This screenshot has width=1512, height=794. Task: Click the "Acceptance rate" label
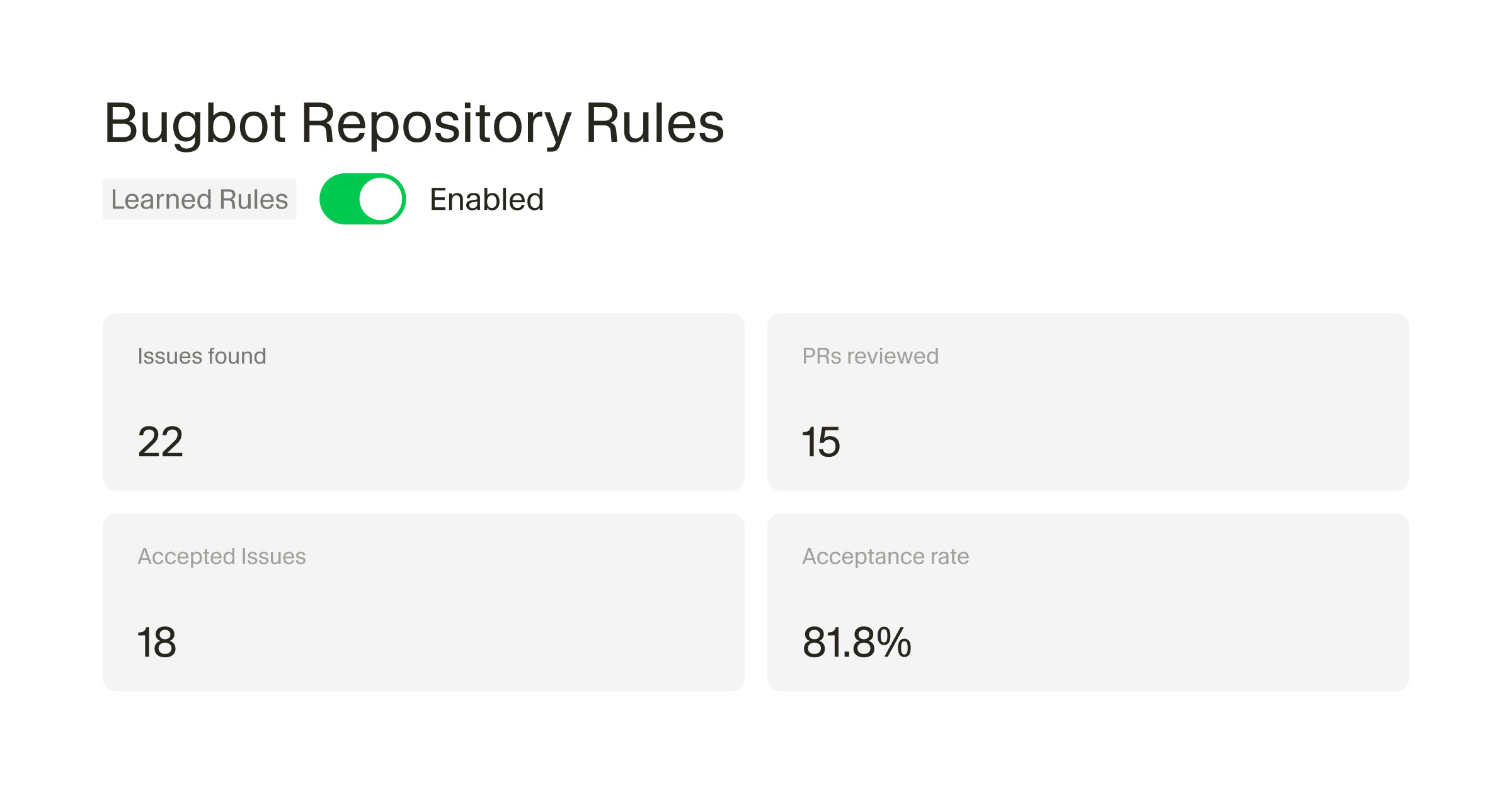(x=885, y=556)
